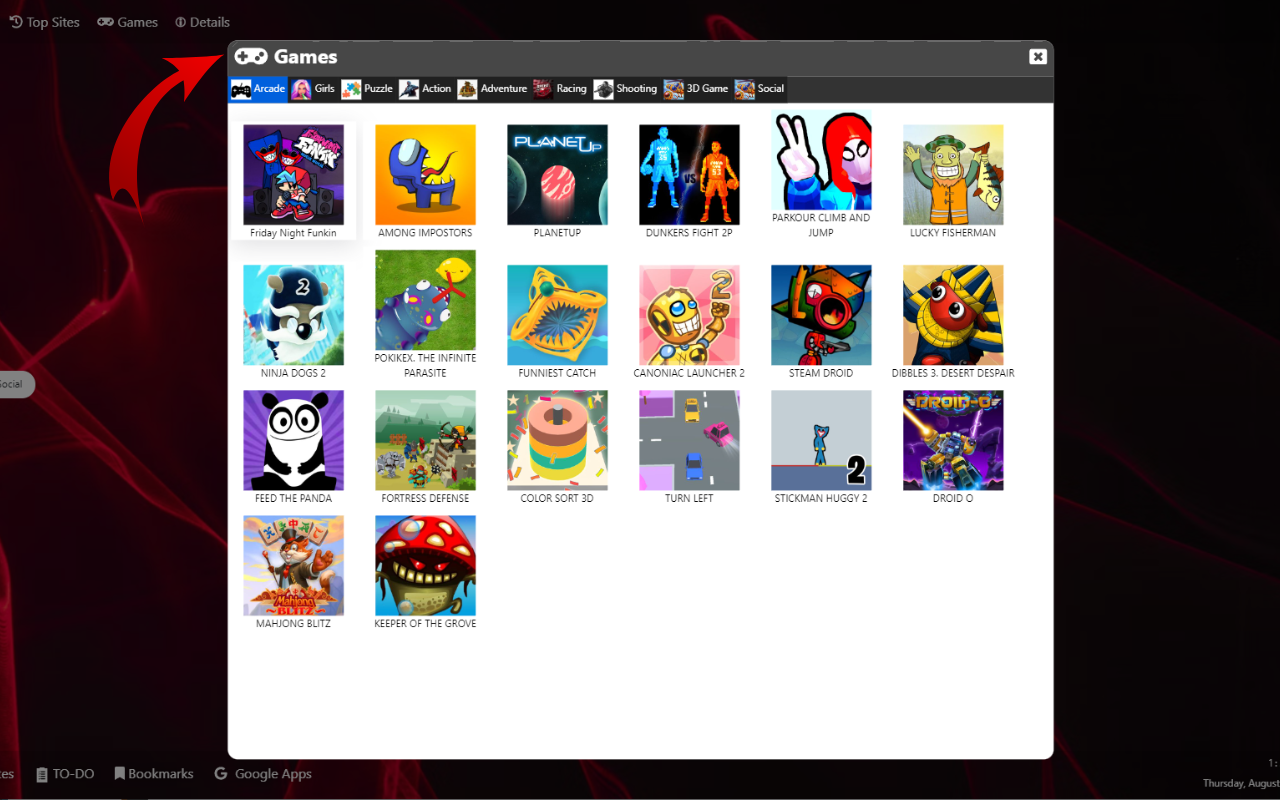This screenshot has height=800, width=1280.
Task: Open the Turn Left game icon
Action: click(689, 440)
